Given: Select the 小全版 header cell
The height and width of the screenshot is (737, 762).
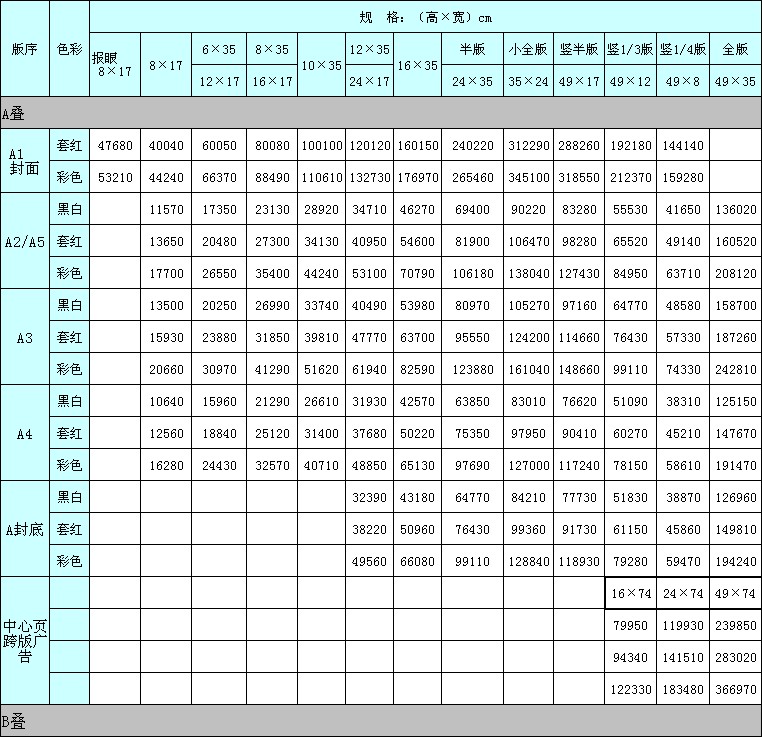Looking at the screenshot, I should [528, 49].
